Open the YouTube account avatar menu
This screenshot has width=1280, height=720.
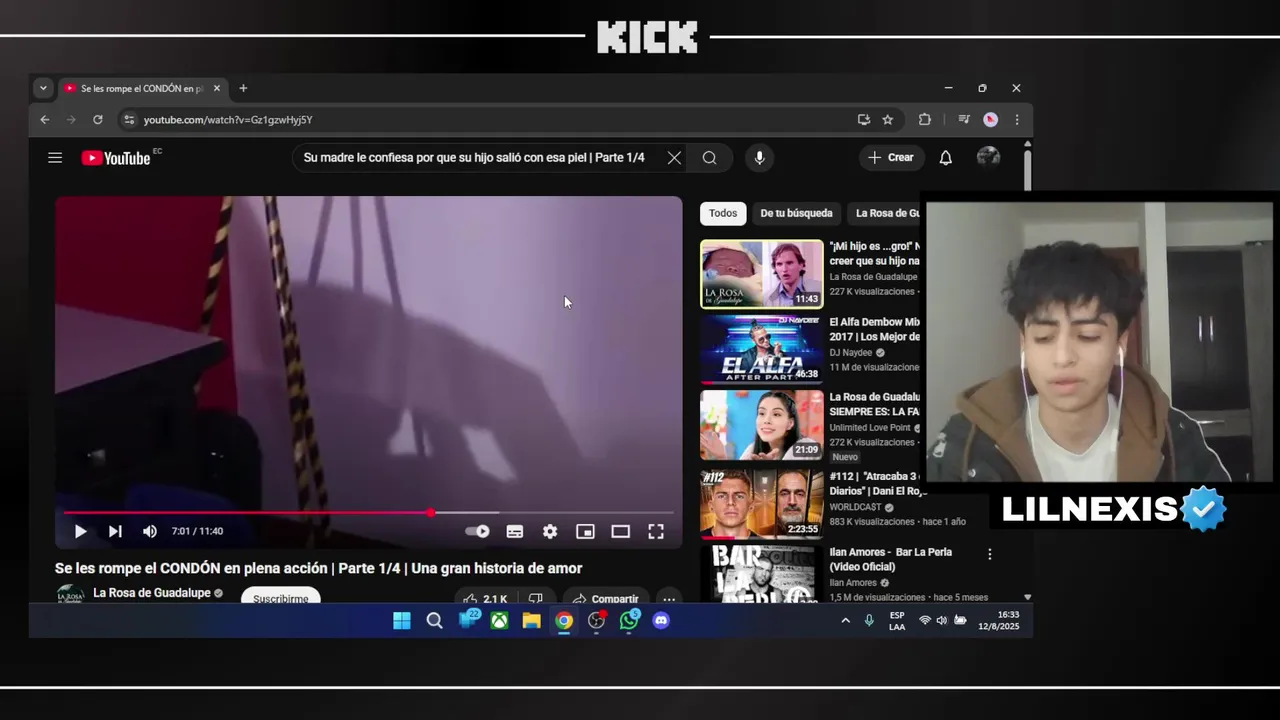click(988, 157)
